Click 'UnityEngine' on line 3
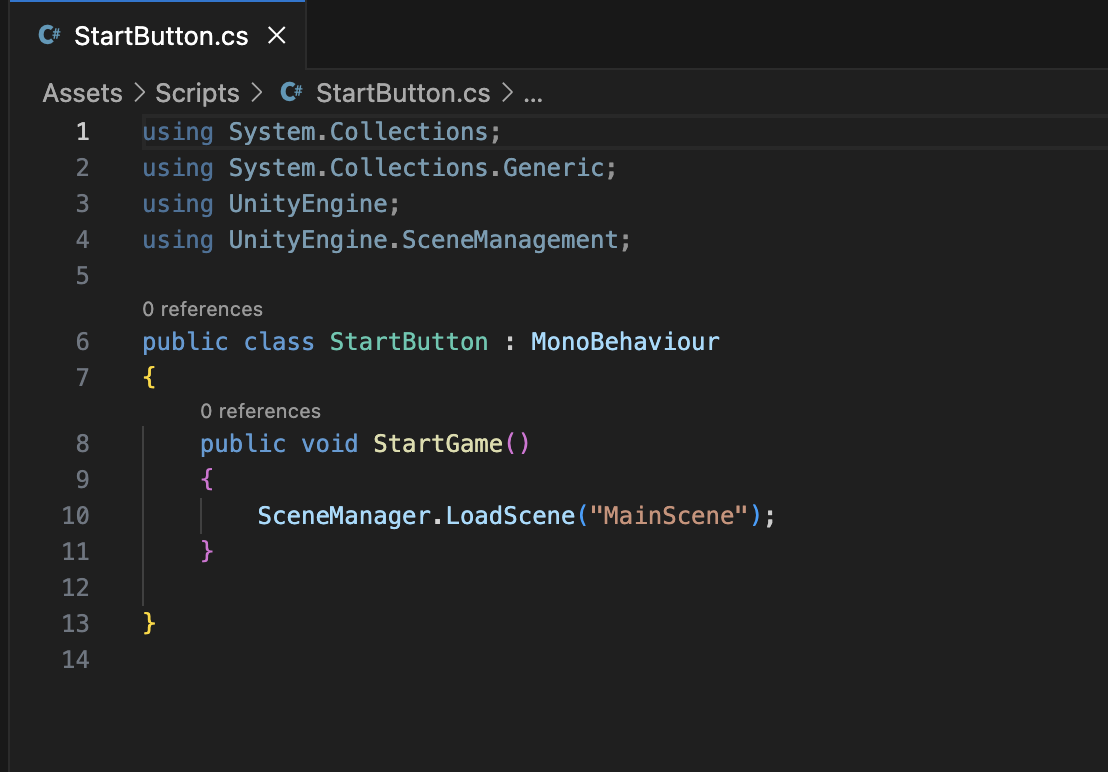Viewport: 1108px width, 772px height. coord(308,204)
